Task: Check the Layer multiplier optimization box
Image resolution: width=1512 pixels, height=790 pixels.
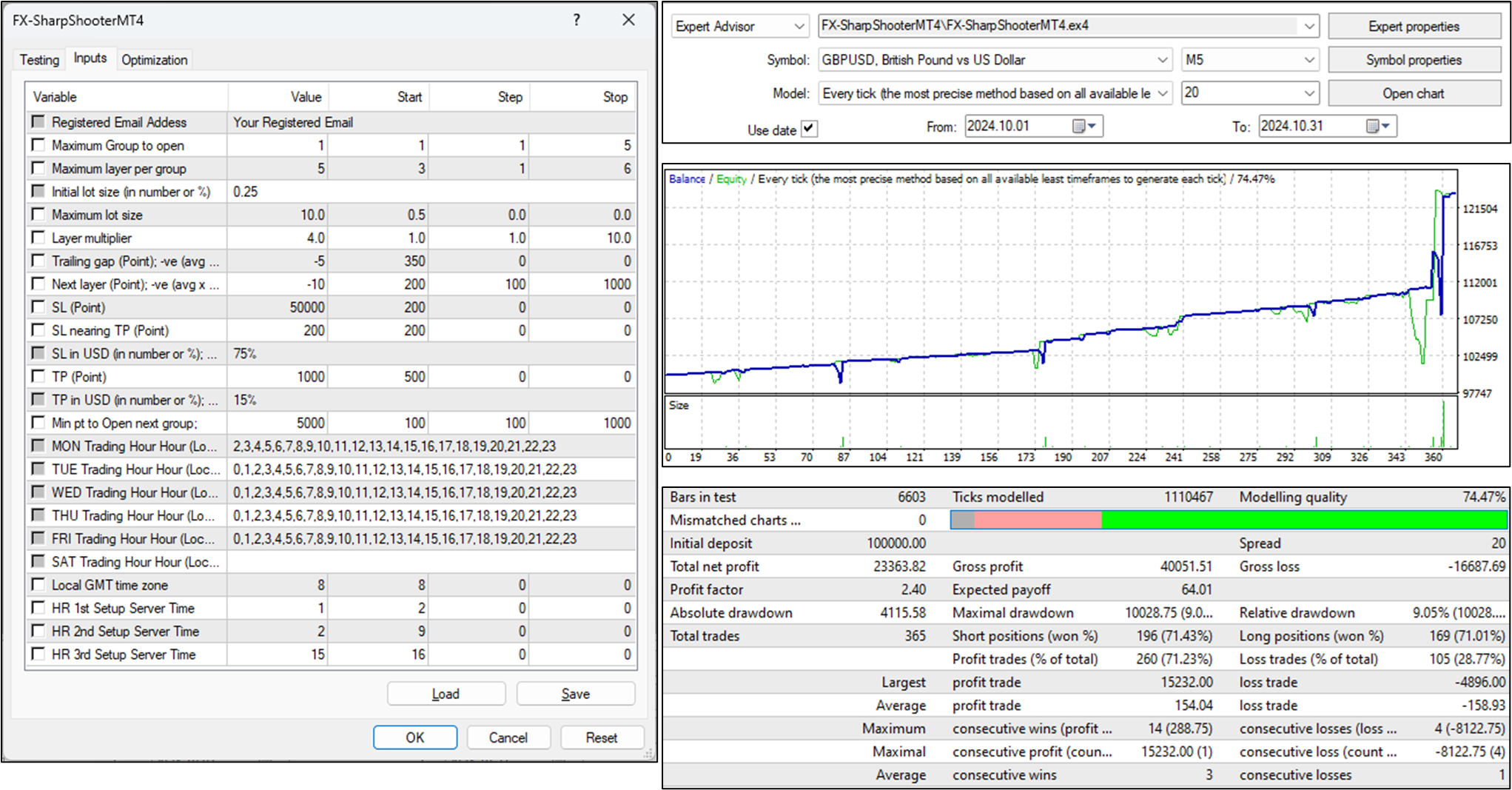Action: point(38,238)
